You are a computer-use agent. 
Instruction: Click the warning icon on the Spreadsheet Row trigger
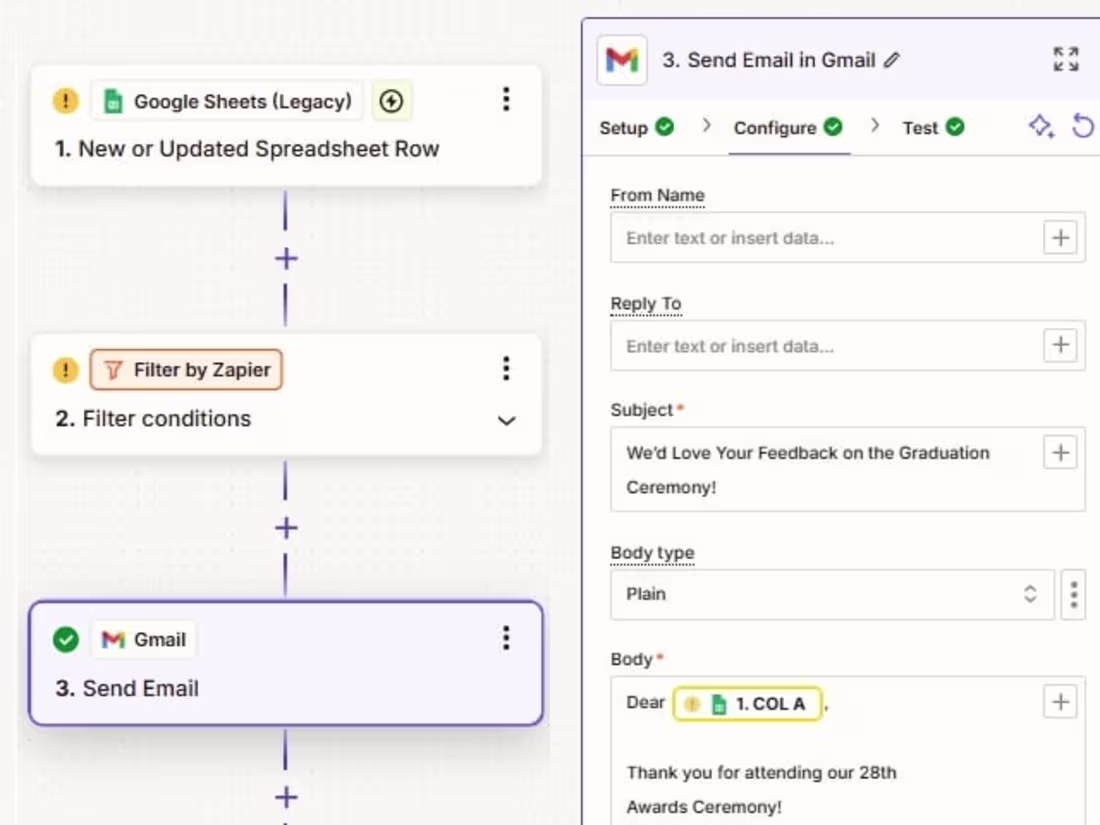[x=65, y=101]
